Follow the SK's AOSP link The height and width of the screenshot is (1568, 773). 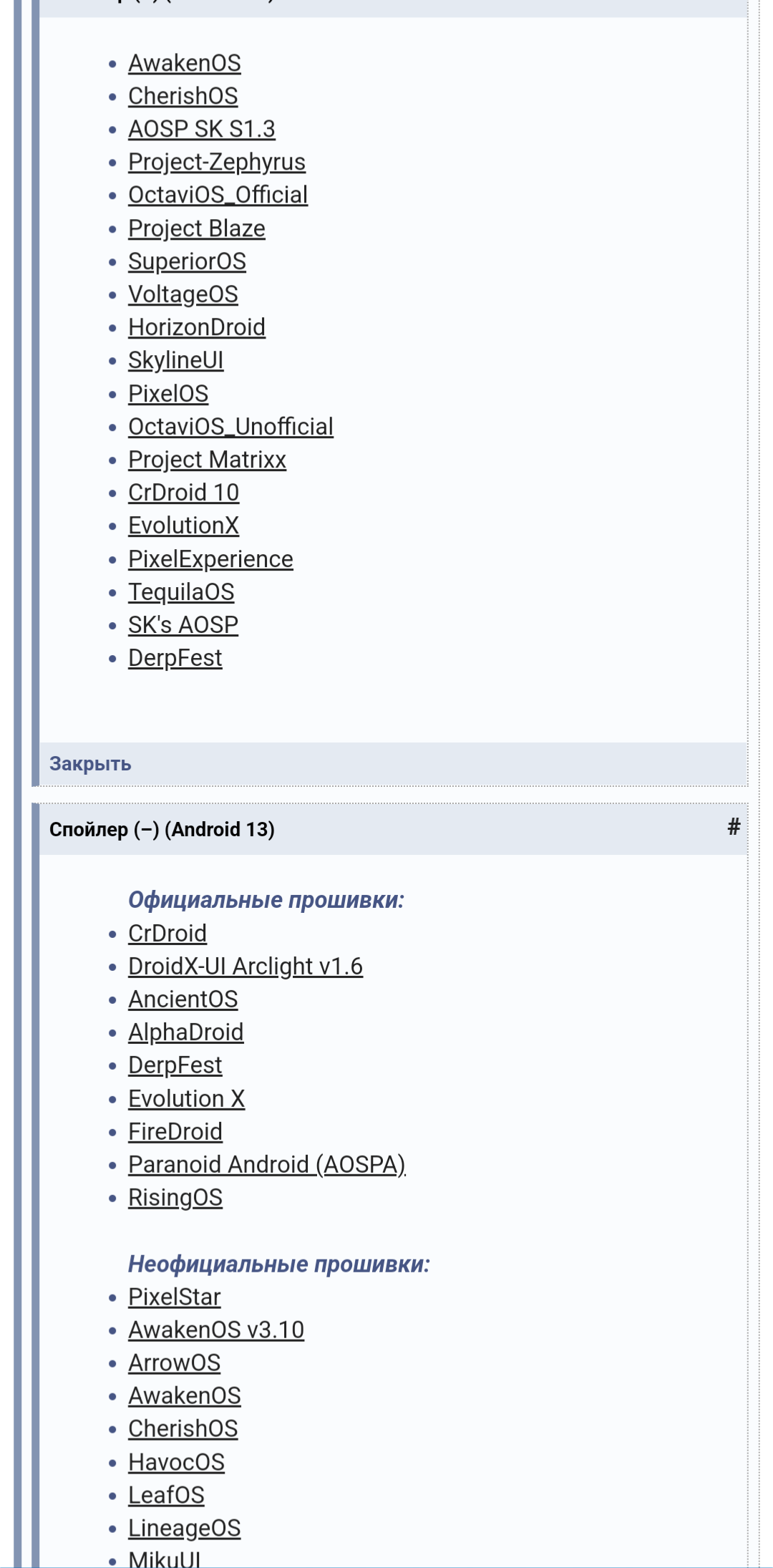[183, 625]
